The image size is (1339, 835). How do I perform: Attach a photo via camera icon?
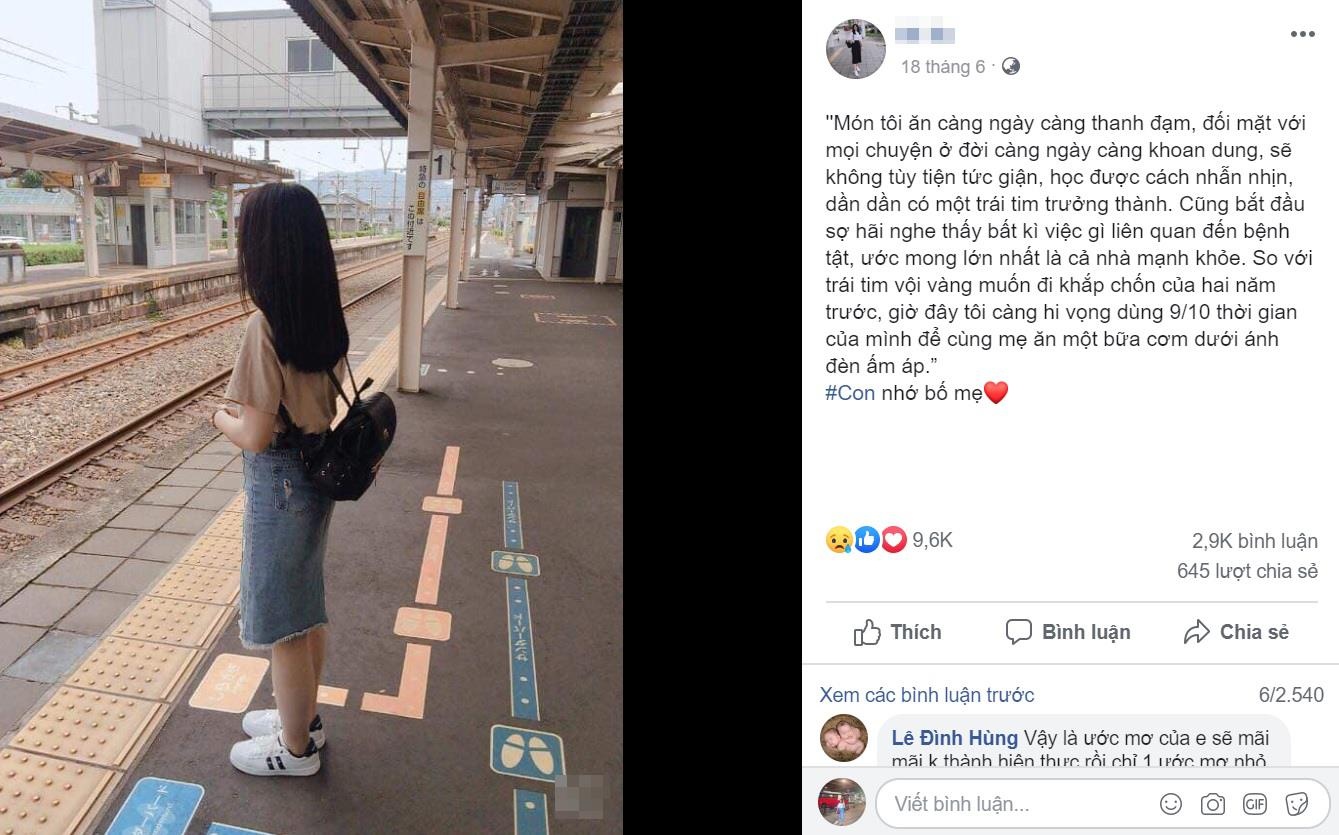1213,804
